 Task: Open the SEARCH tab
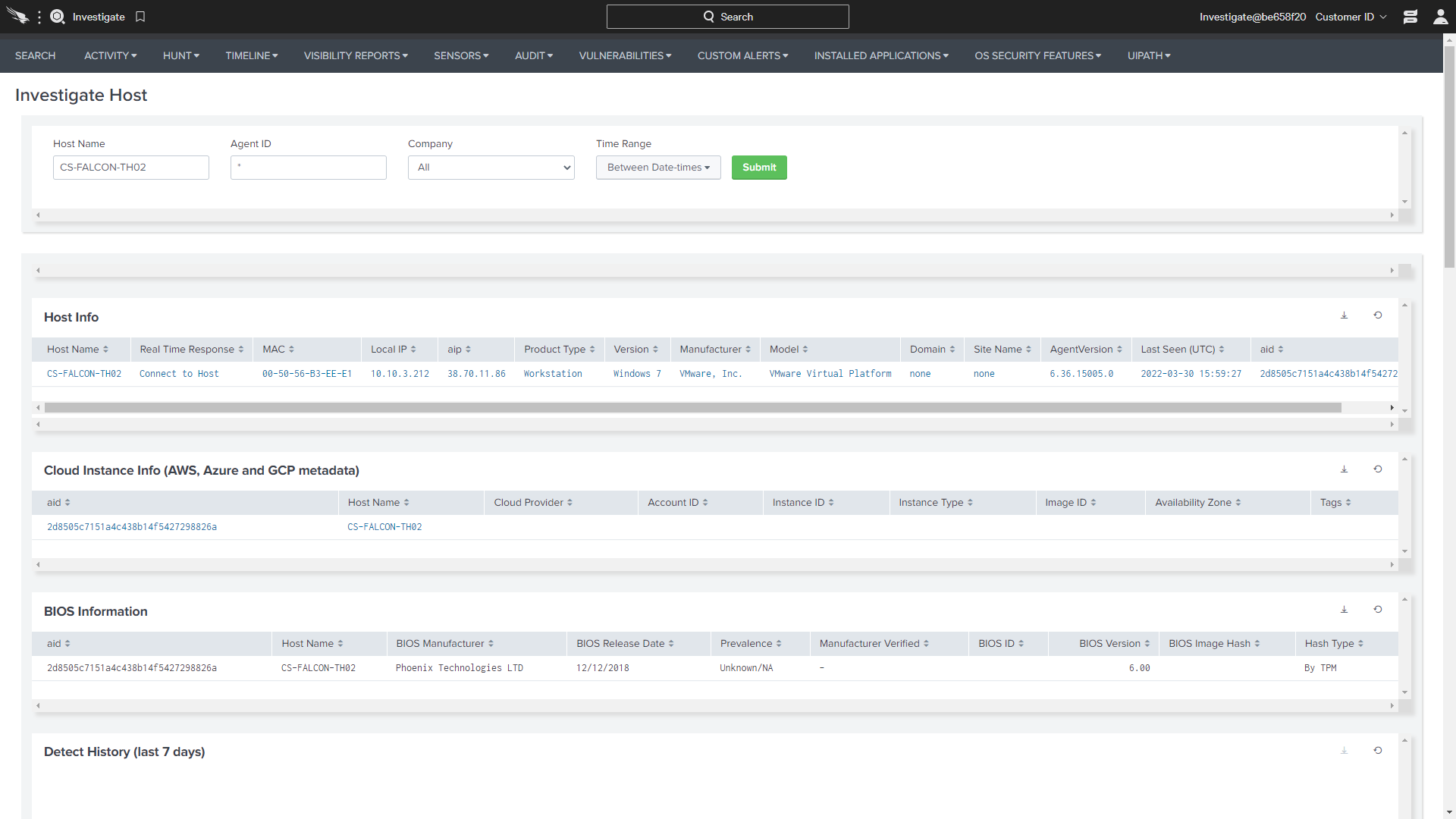tap(36, 56)
